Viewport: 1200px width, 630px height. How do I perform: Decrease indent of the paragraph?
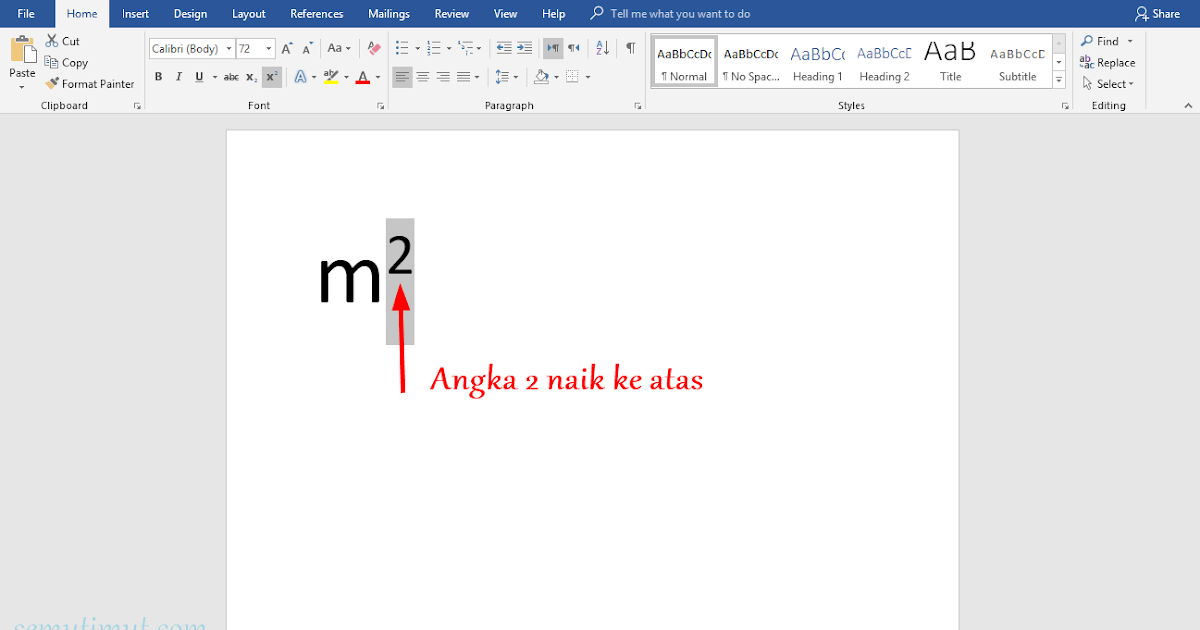504,48
